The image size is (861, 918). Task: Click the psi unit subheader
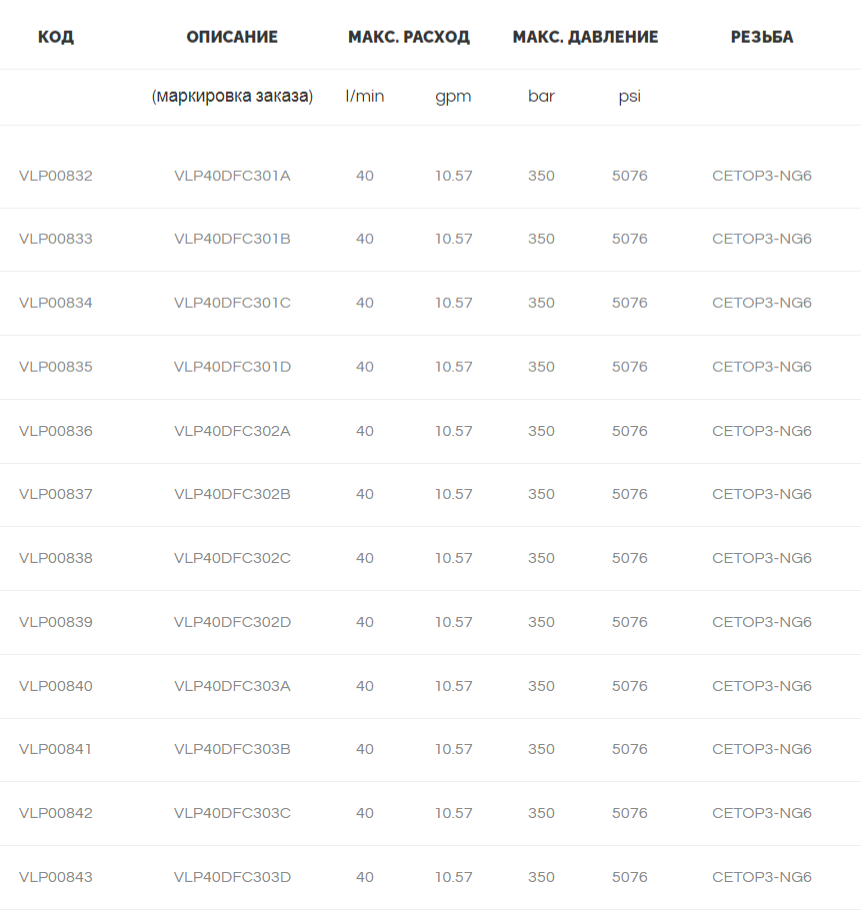click(629, 97)
